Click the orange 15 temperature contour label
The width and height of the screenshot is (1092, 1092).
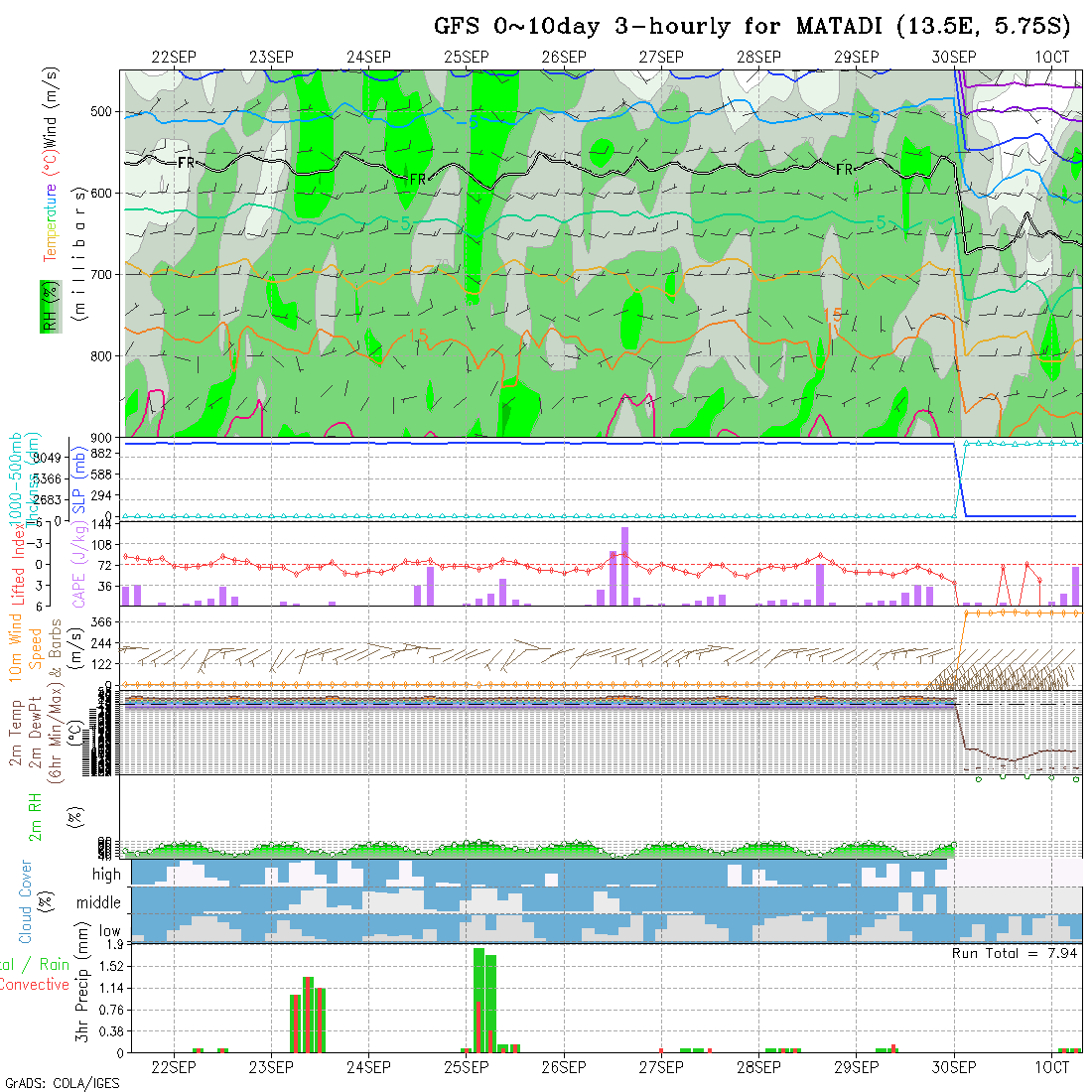(x=832, y=314)
